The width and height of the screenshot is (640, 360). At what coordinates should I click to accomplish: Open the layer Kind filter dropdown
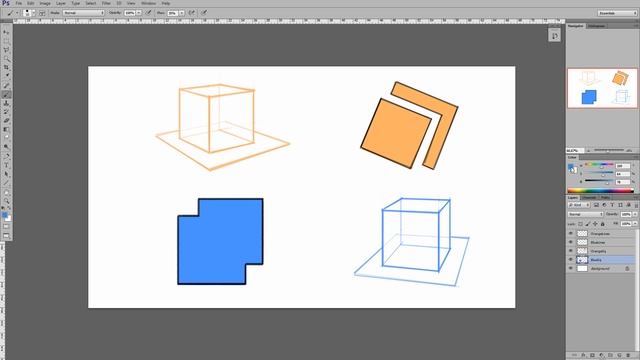[x=579, y=205]
